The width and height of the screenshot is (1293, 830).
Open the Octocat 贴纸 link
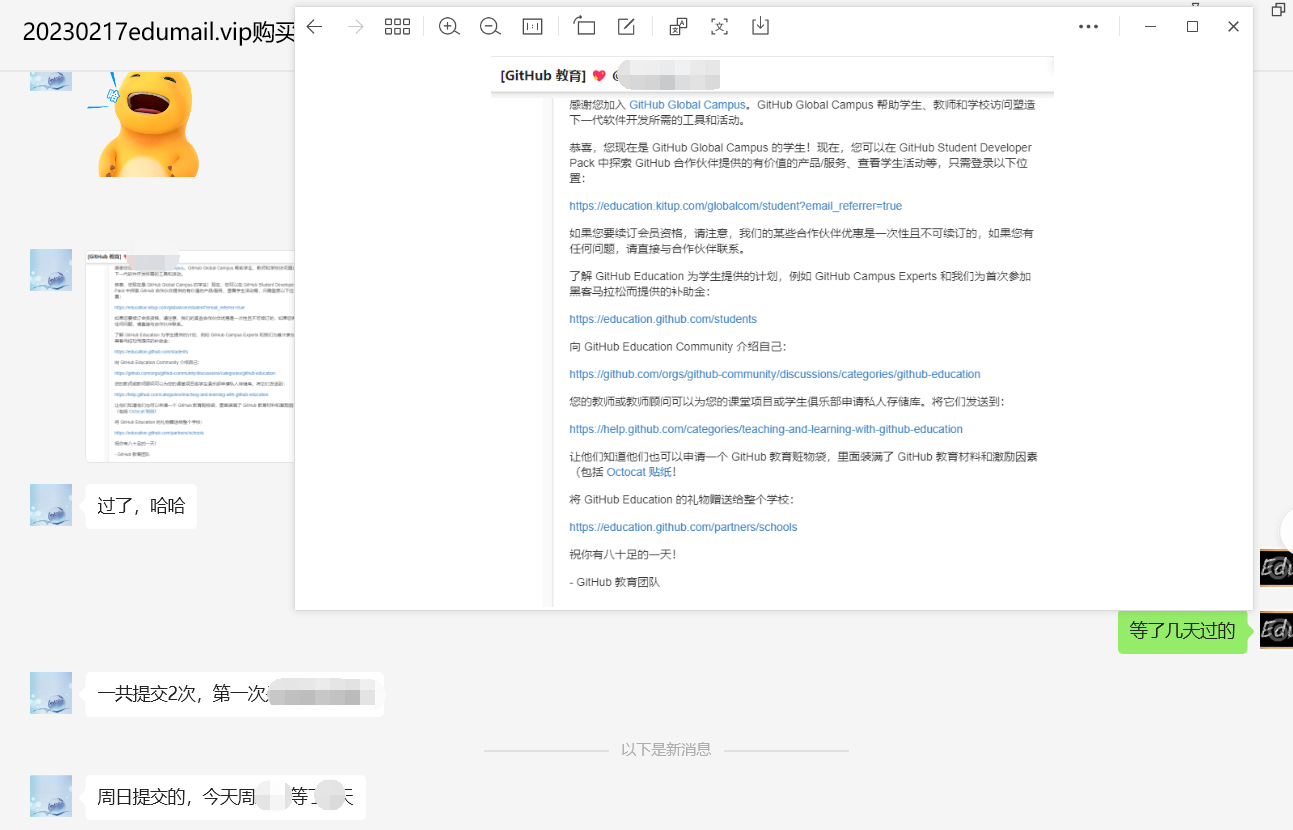pyautogui.click(x=639, y=472)
